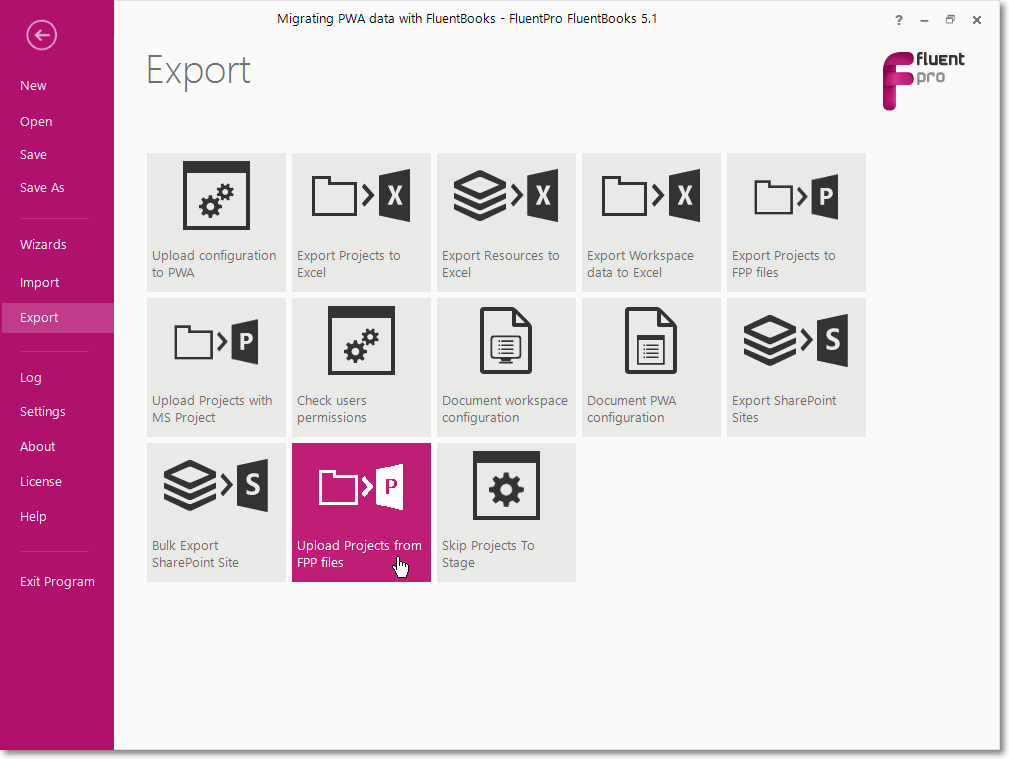Image resolution: width=1009 pixels, height=759 pixels.
Task: Click the back arrow icon
Action: tap(41, 35)
